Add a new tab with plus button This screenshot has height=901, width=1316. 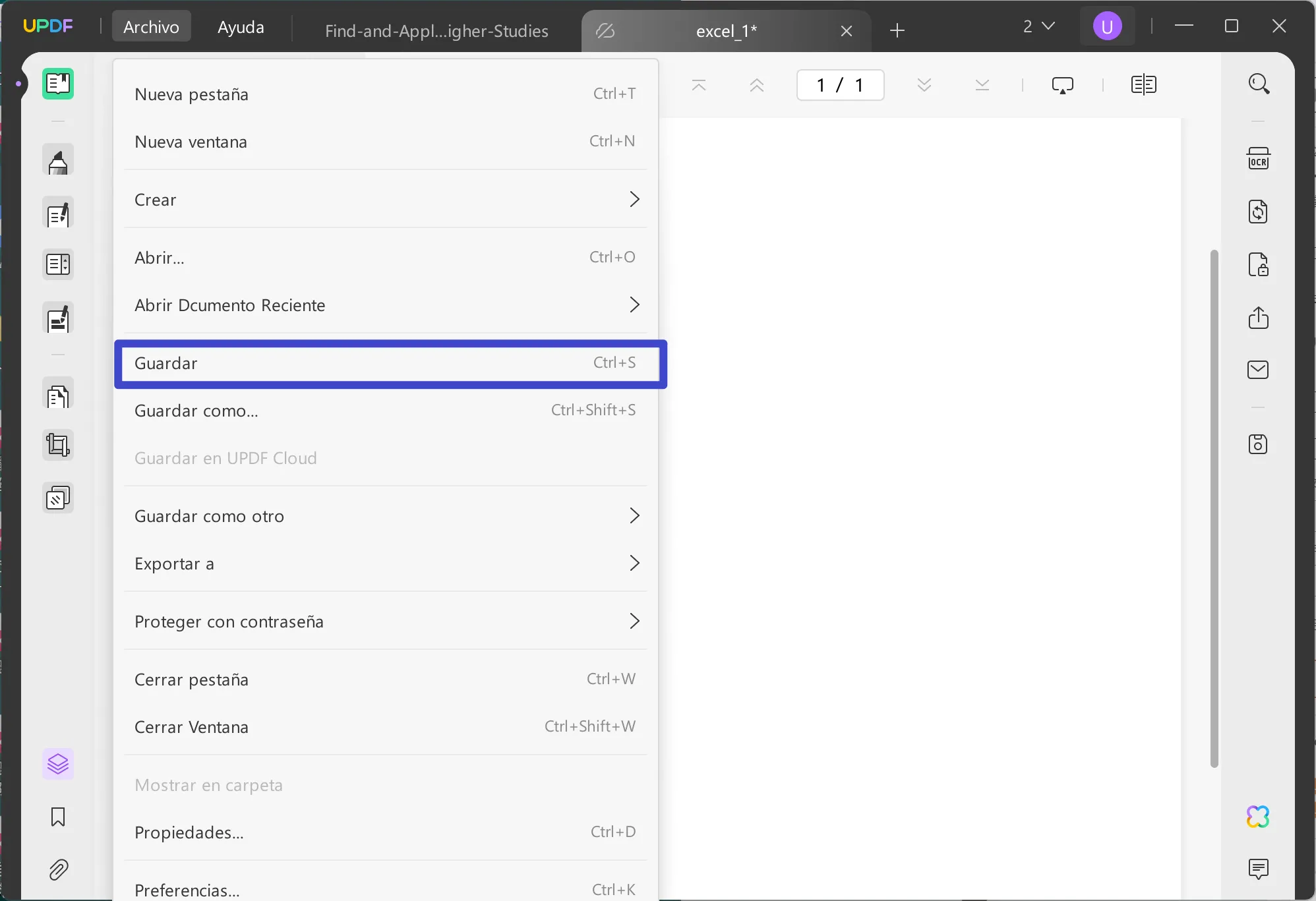(x=897, y=30)
